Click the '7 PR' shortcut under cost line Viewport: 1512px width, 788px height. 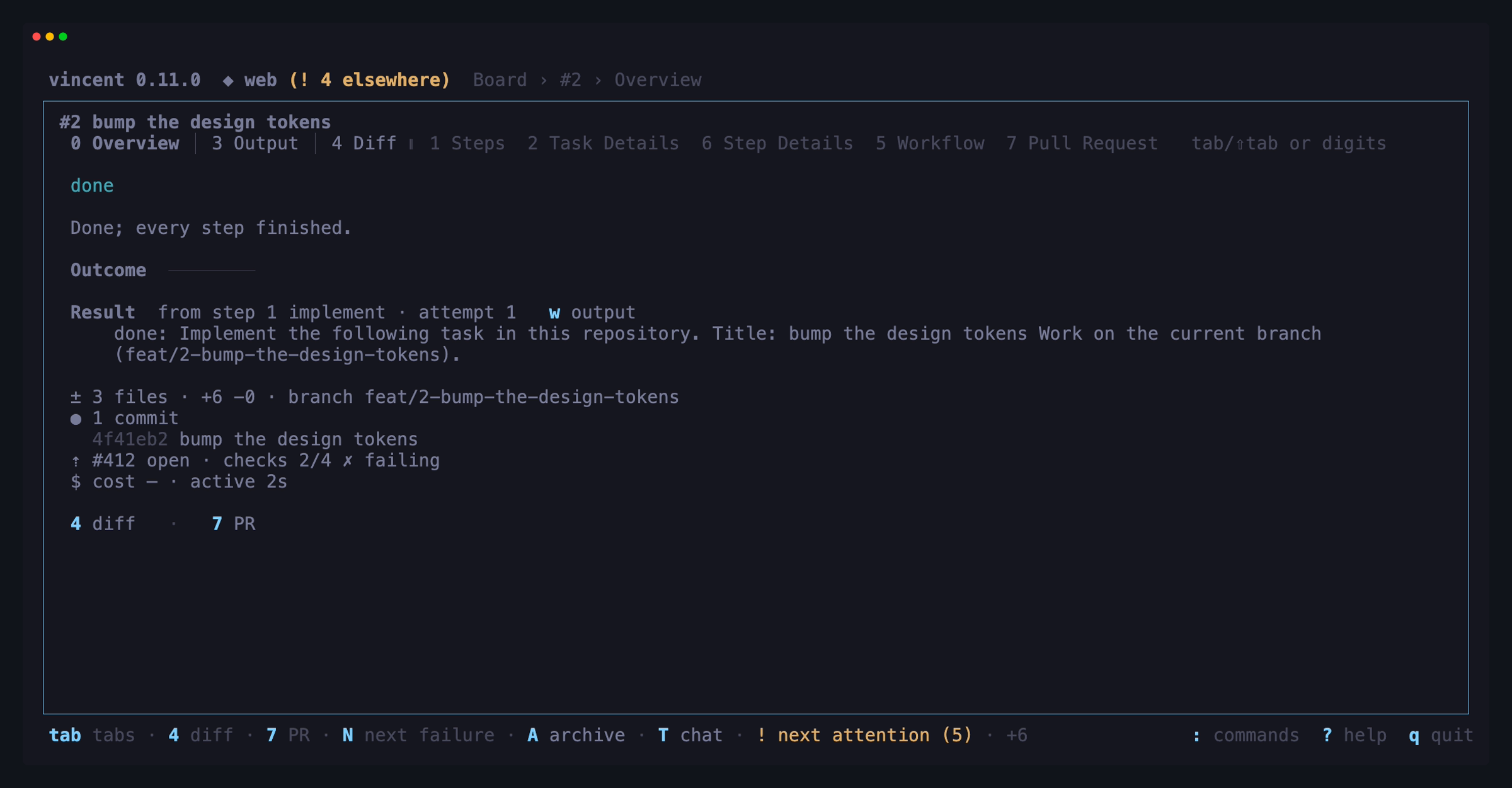[x=234, y=524]
